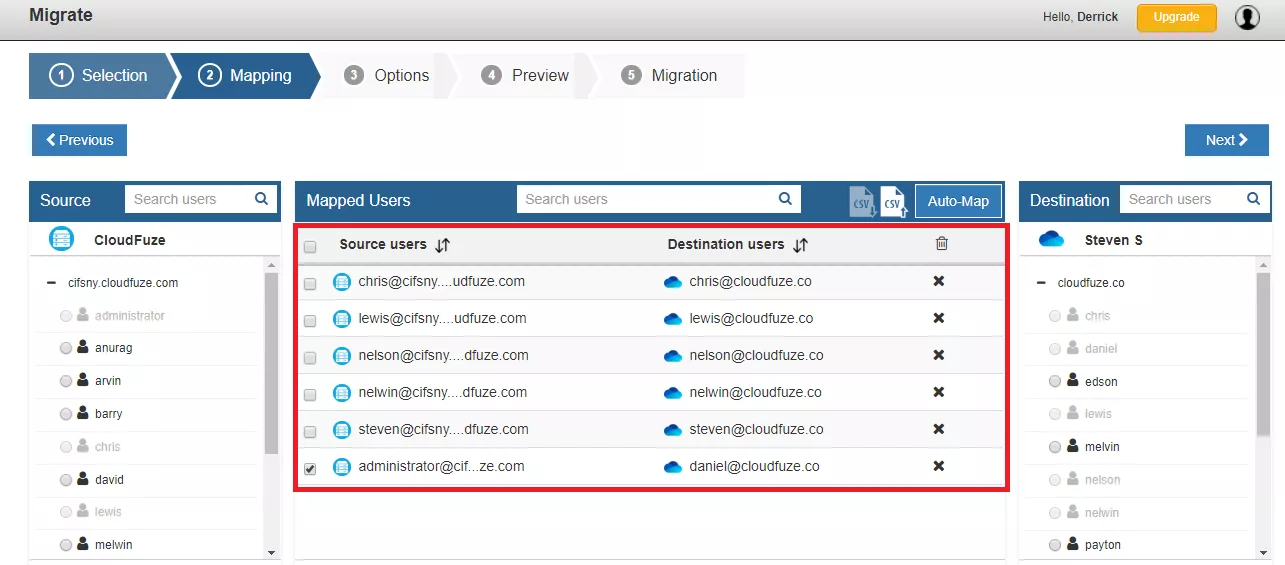Viewport: 1285px width, 565px height.
Task: Remove the nelson@cloudfuze.co mapping with X
Action: [x=939, y=355]
